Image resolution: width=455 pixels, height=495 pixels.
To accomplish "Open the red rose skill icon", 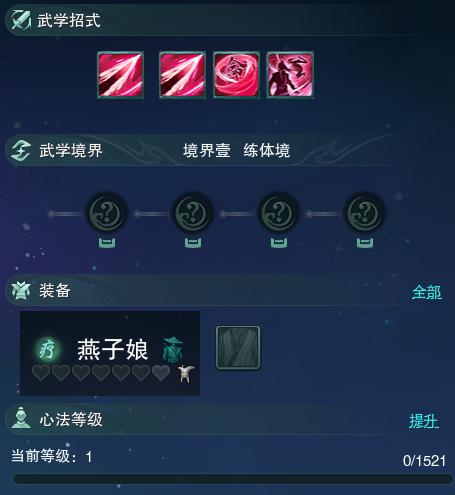I will [x=236, y=75].
